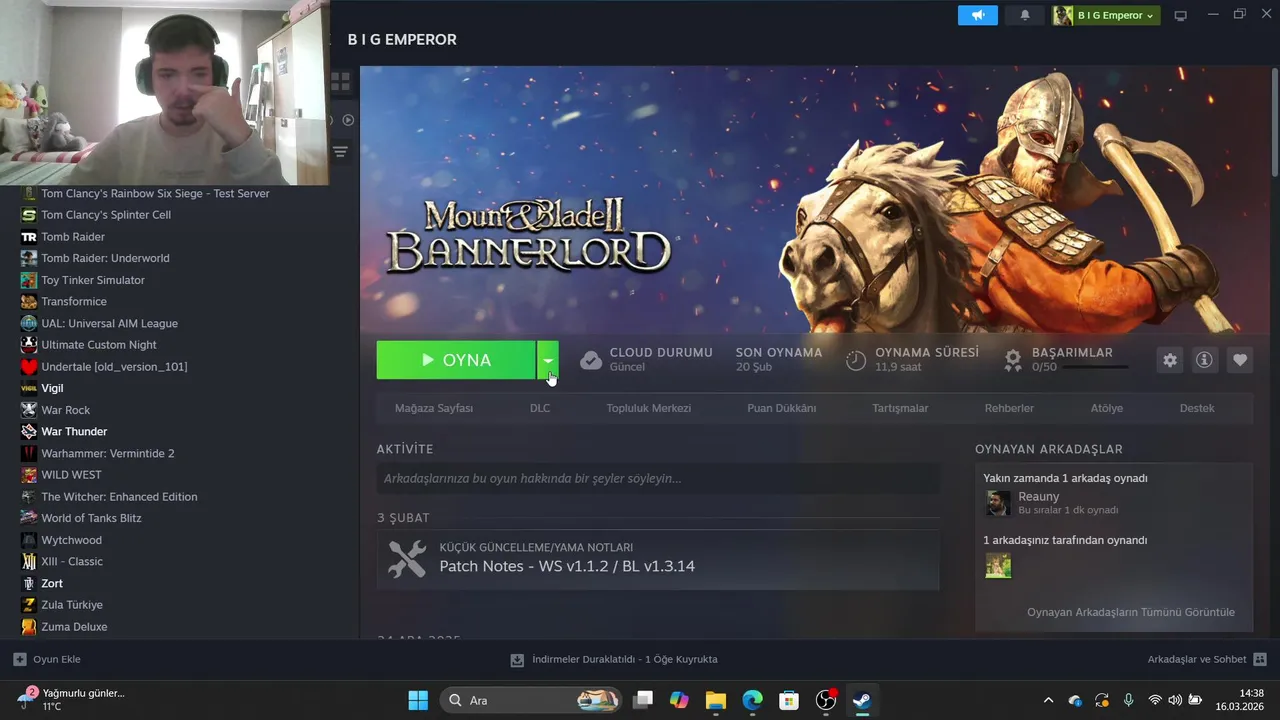Open B I G Emperor account dropdown

(x=1105, y=15)
